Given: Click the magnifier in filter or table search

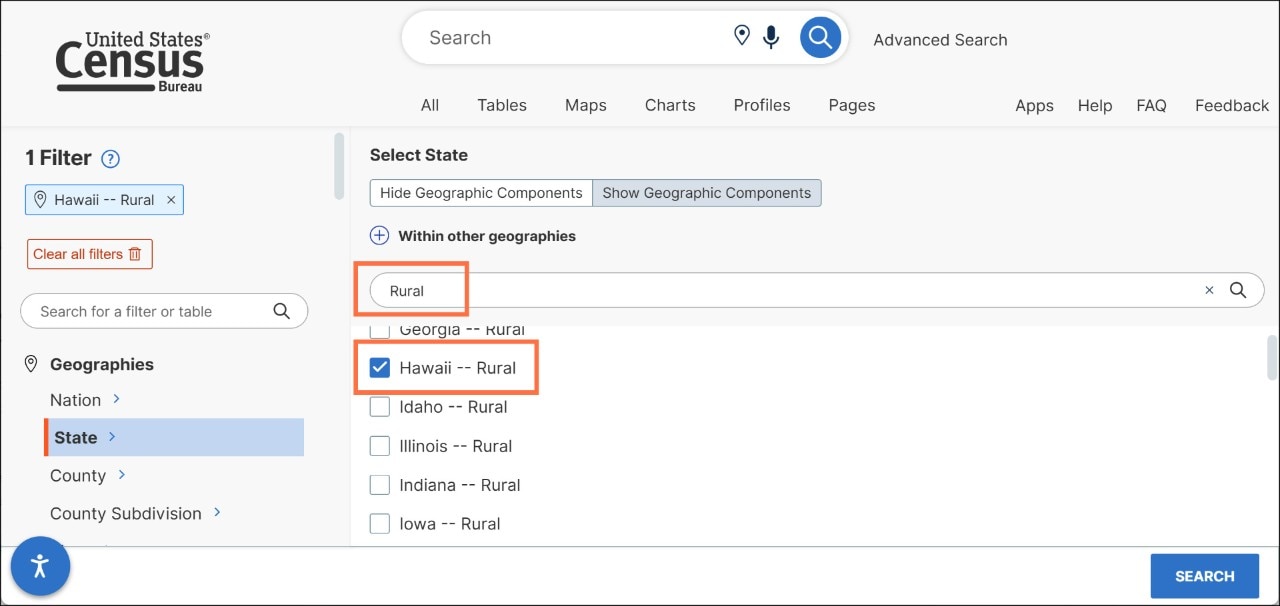Looking at the screenshot, I should pos(281,311).
